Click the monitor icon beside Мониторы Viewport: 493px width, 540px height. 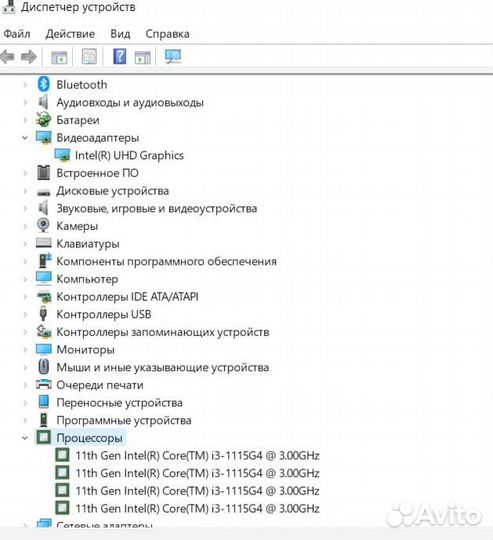pos(44,349)
